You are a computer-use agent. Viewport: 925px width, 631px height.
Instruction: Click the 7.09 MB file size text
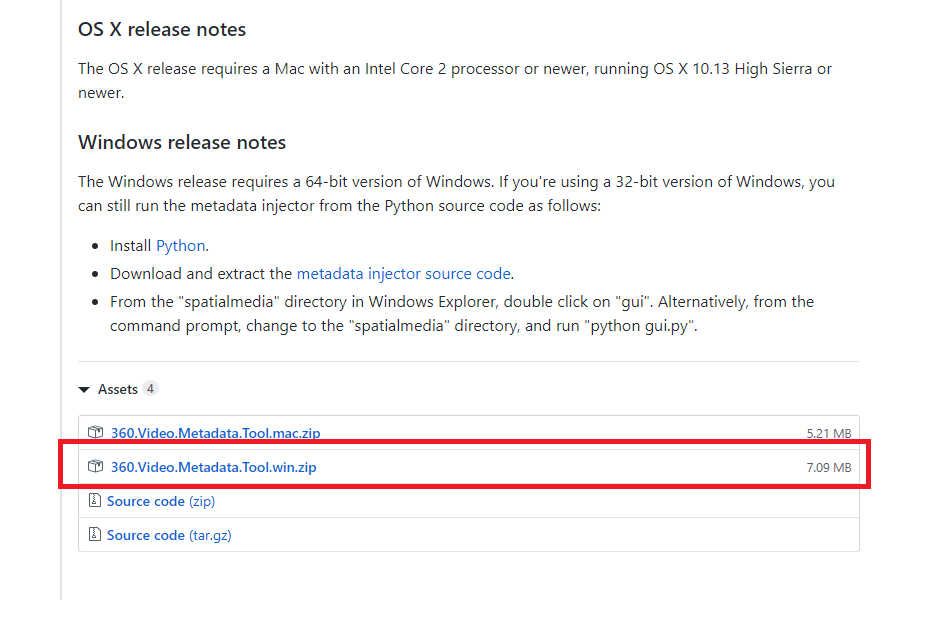pyautogui.click(x=828, y=467)
